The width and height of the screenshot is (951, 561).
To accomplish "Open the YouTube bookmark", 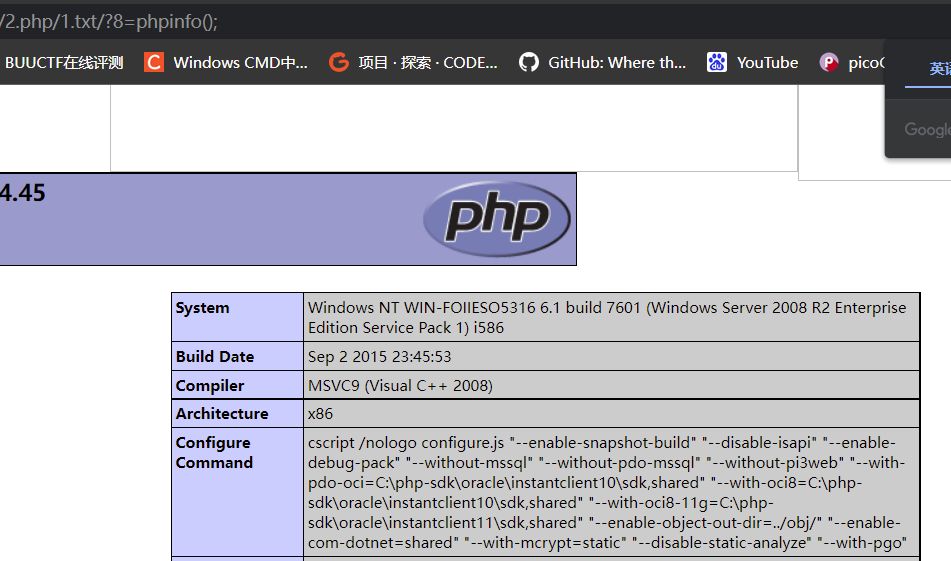I will coord(767,63).
